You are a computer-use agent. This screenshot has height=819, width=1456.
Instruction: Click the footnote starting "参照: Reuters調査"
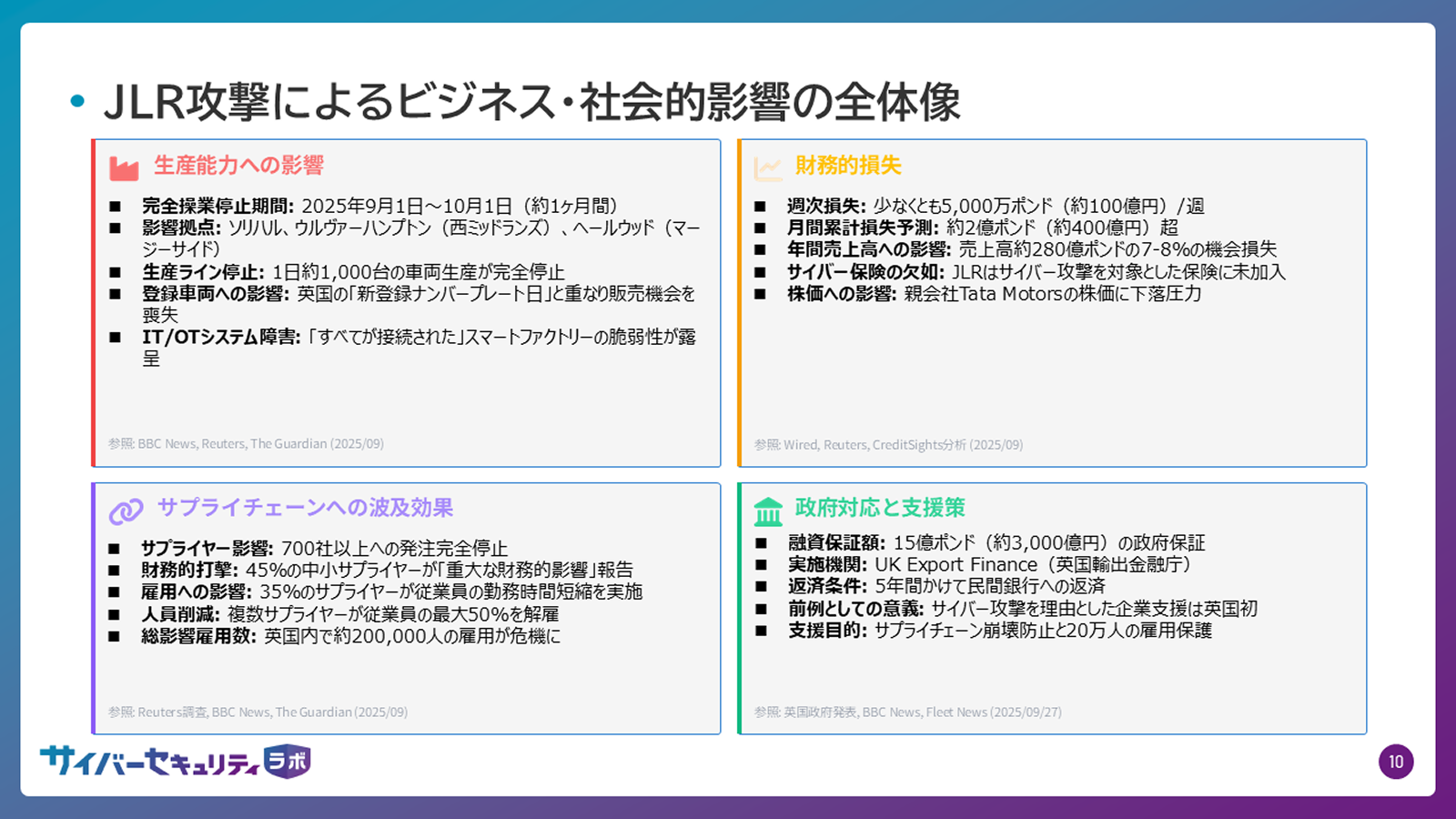258,713
